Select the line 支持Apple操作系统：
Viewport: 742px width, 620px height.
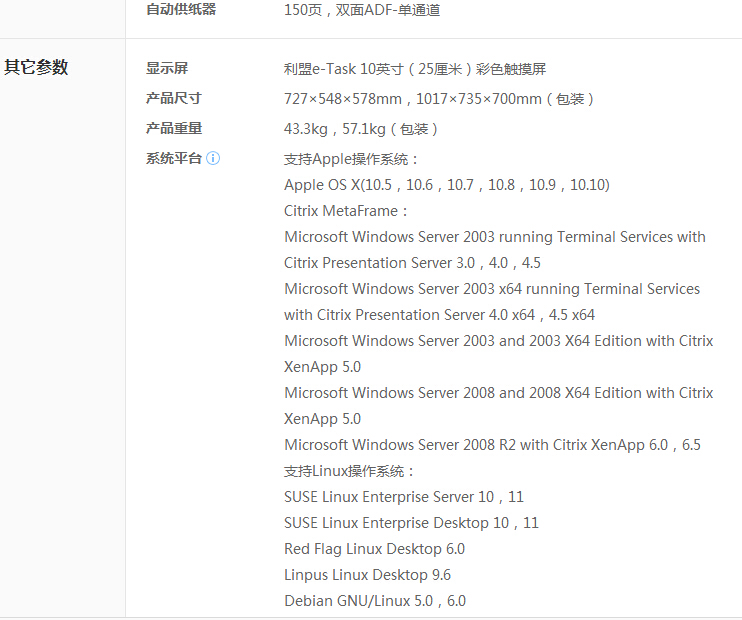coord(350,159)
